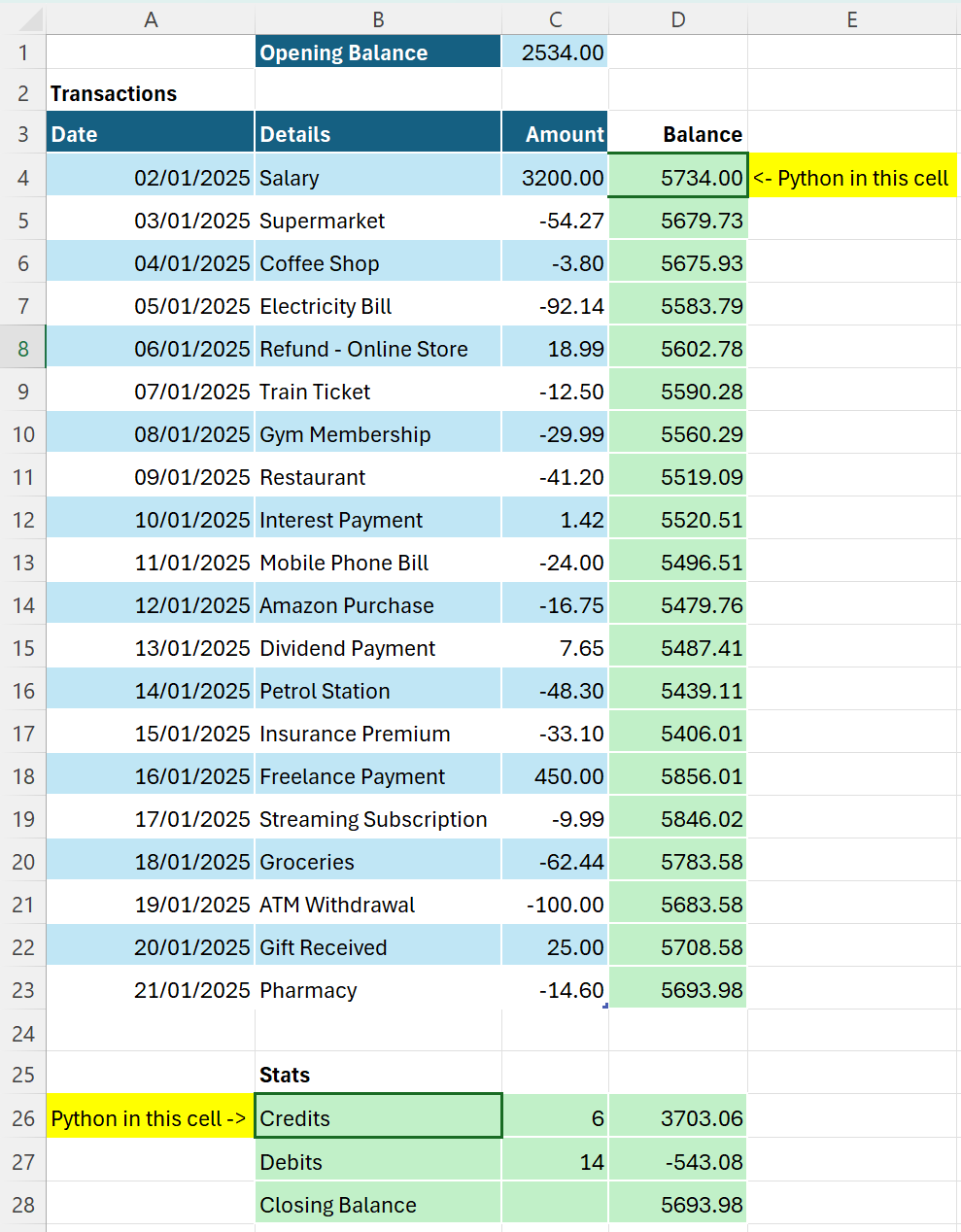The height and width of the screenshot is (1232, 961).
Task: Click the Amount header cell
Action: click(555, 134)
